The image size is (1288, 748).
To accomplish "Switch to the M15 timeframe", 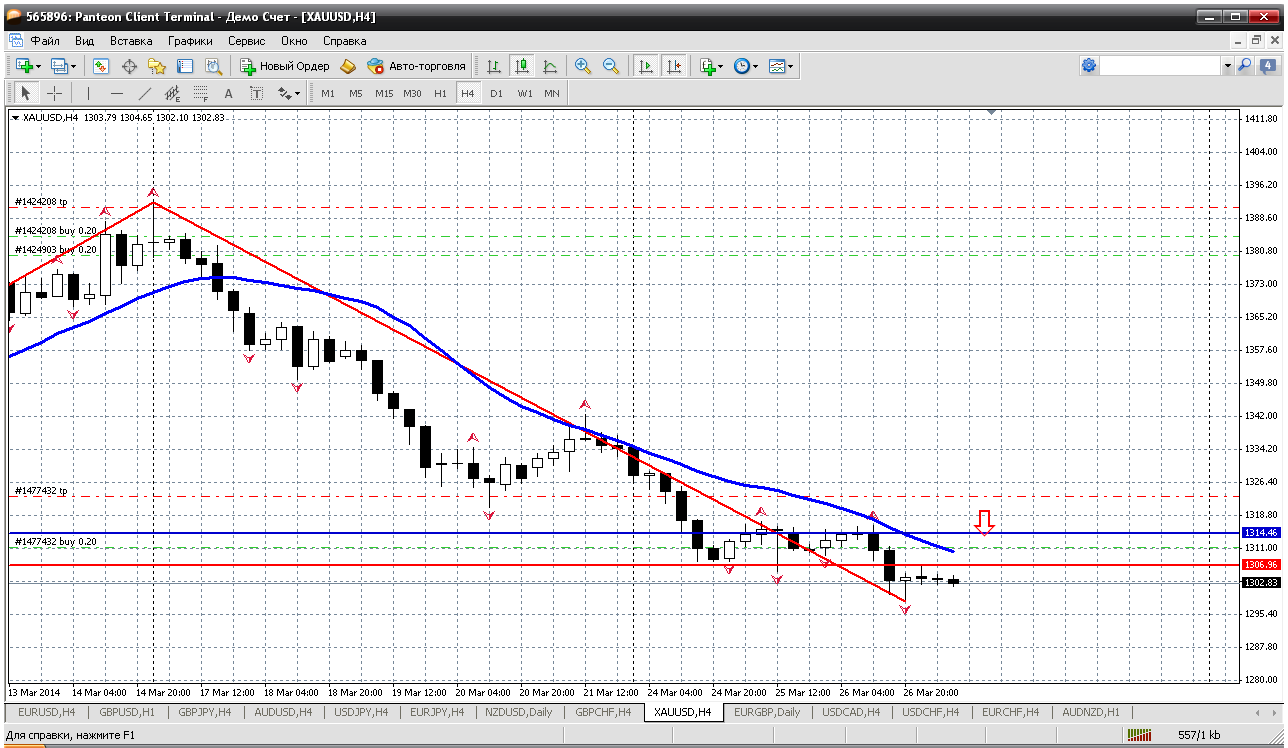I will click(384, 93).
